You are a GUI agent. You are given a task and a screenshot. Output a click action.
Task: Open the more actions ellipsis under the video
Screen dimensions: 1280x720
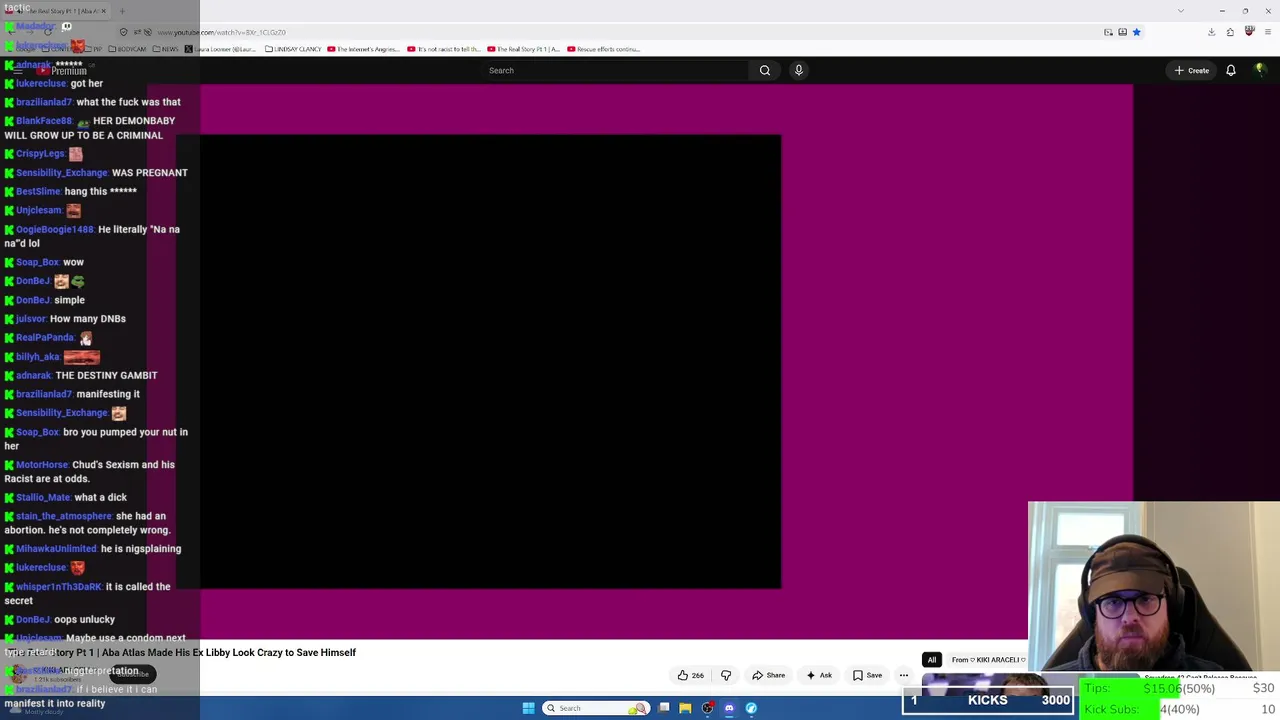[x=903, y=675]
